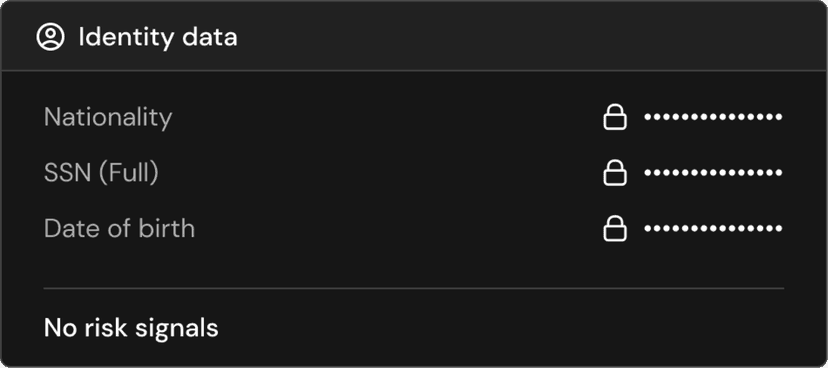Click the user profile icon beside Identity data

coord(50,37)
